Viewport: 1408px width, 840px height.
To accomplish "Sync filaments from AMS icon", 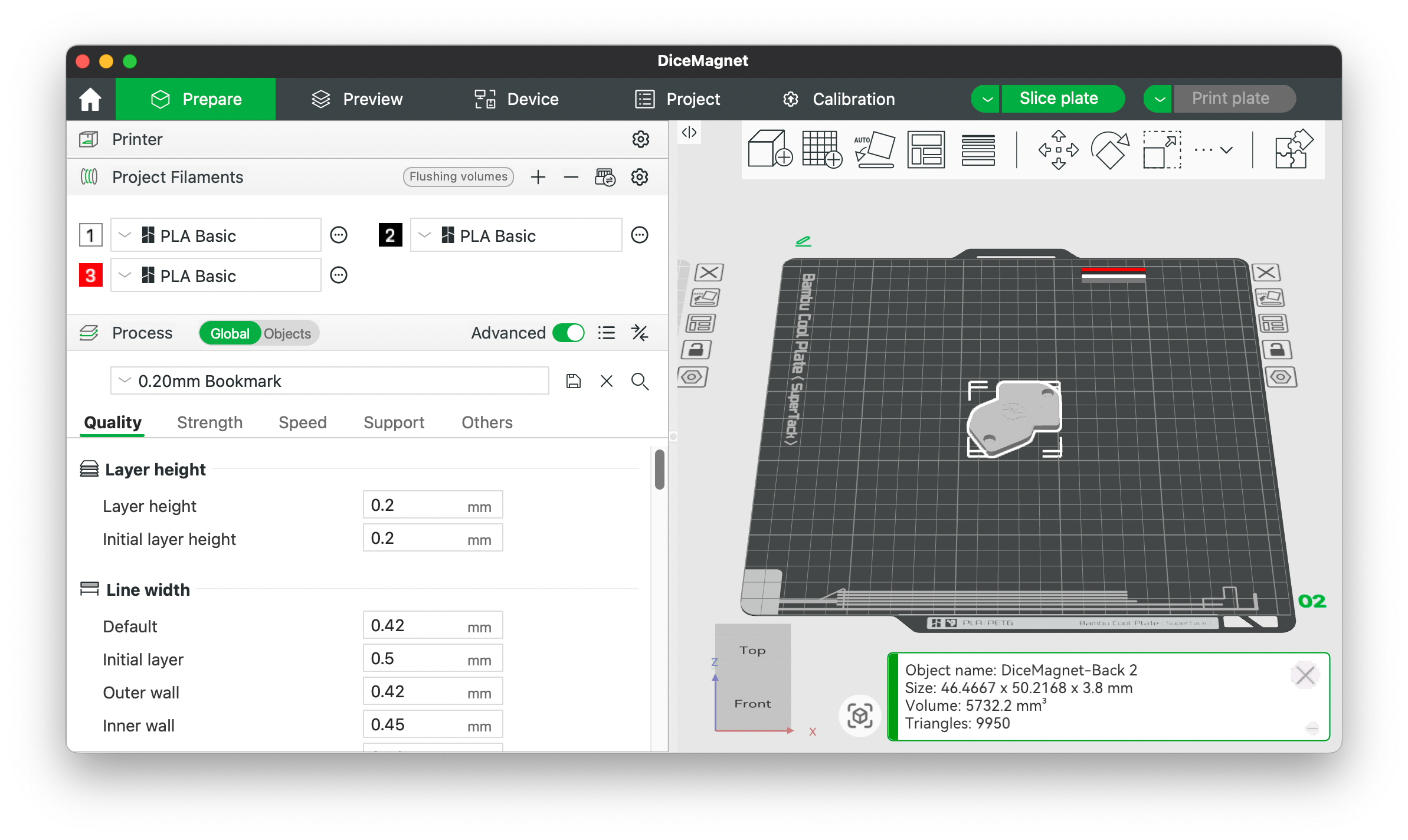I will click(x=605, y=177).
